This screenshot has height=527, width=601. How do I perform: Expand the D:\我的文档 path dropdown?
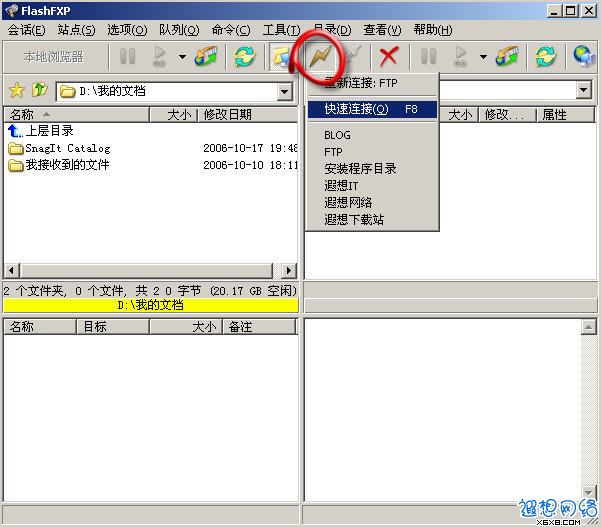[285, 91]
